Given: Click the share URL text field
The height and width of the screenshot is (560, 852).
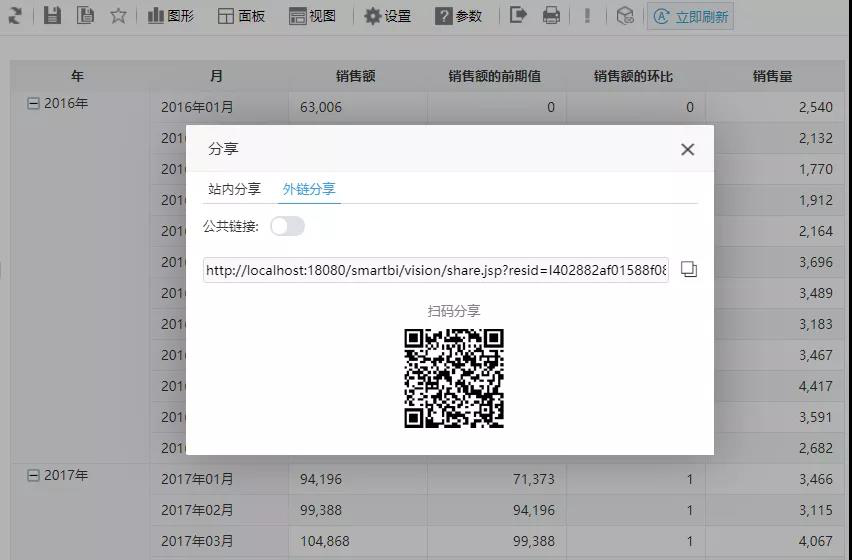Looking at the screenshot, I should (436, 270).
